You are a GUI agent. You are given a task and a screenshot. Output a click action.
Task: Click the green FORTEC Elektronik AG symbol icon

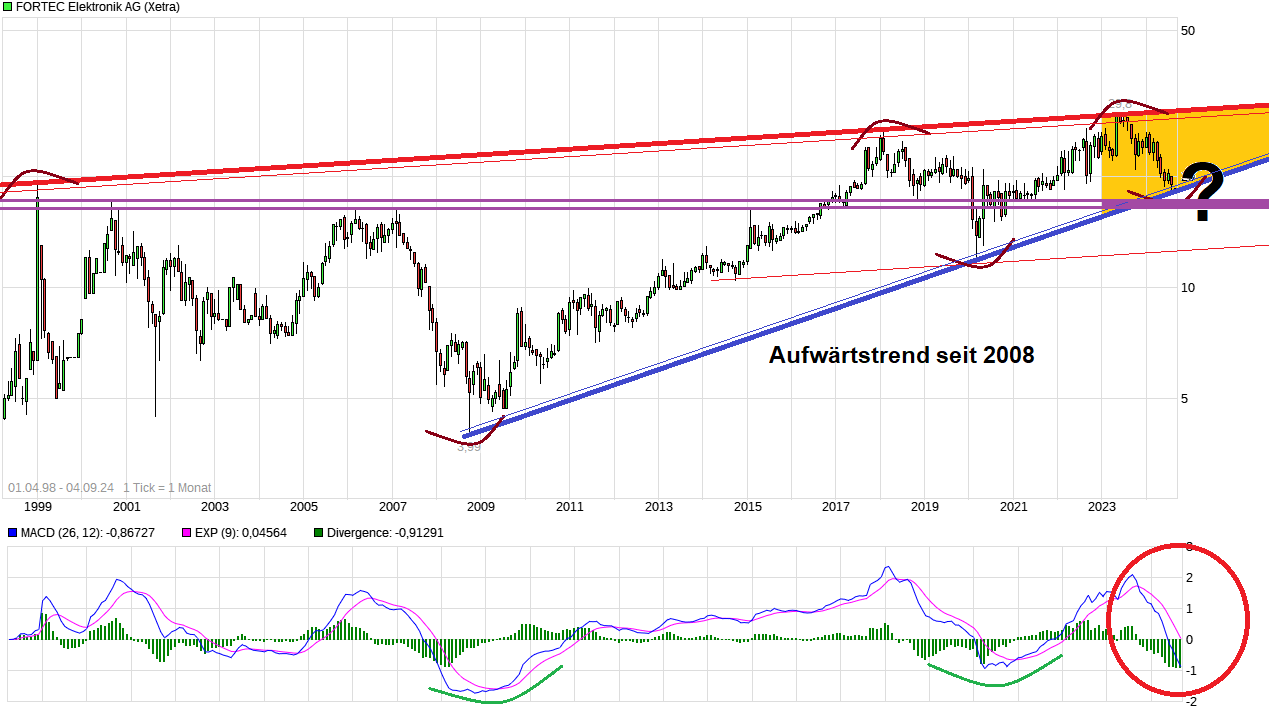[6, 7]
